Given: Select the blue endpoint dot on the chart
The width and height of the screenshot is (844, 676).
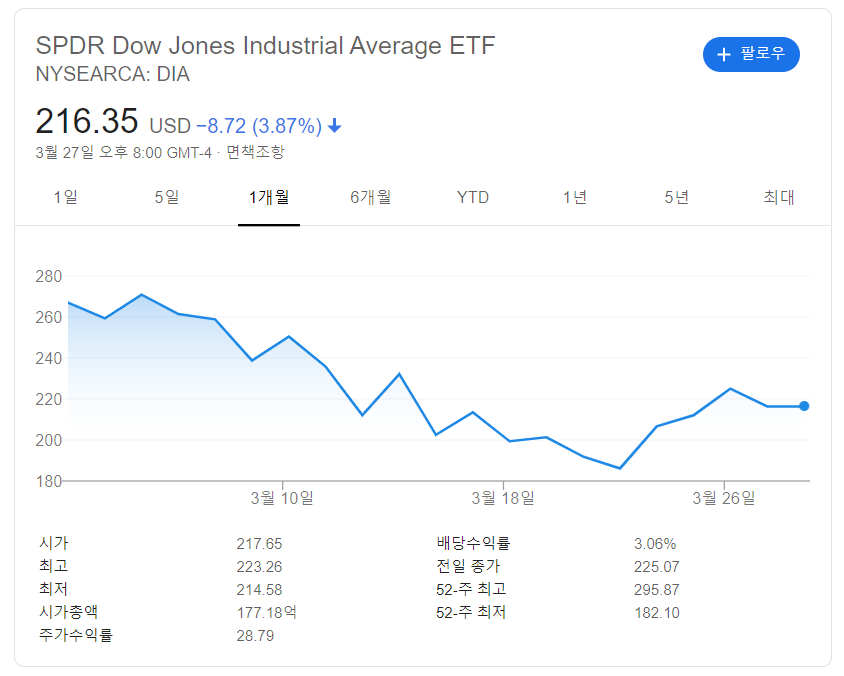Looking at the screenshot, I should click(804, 405).
